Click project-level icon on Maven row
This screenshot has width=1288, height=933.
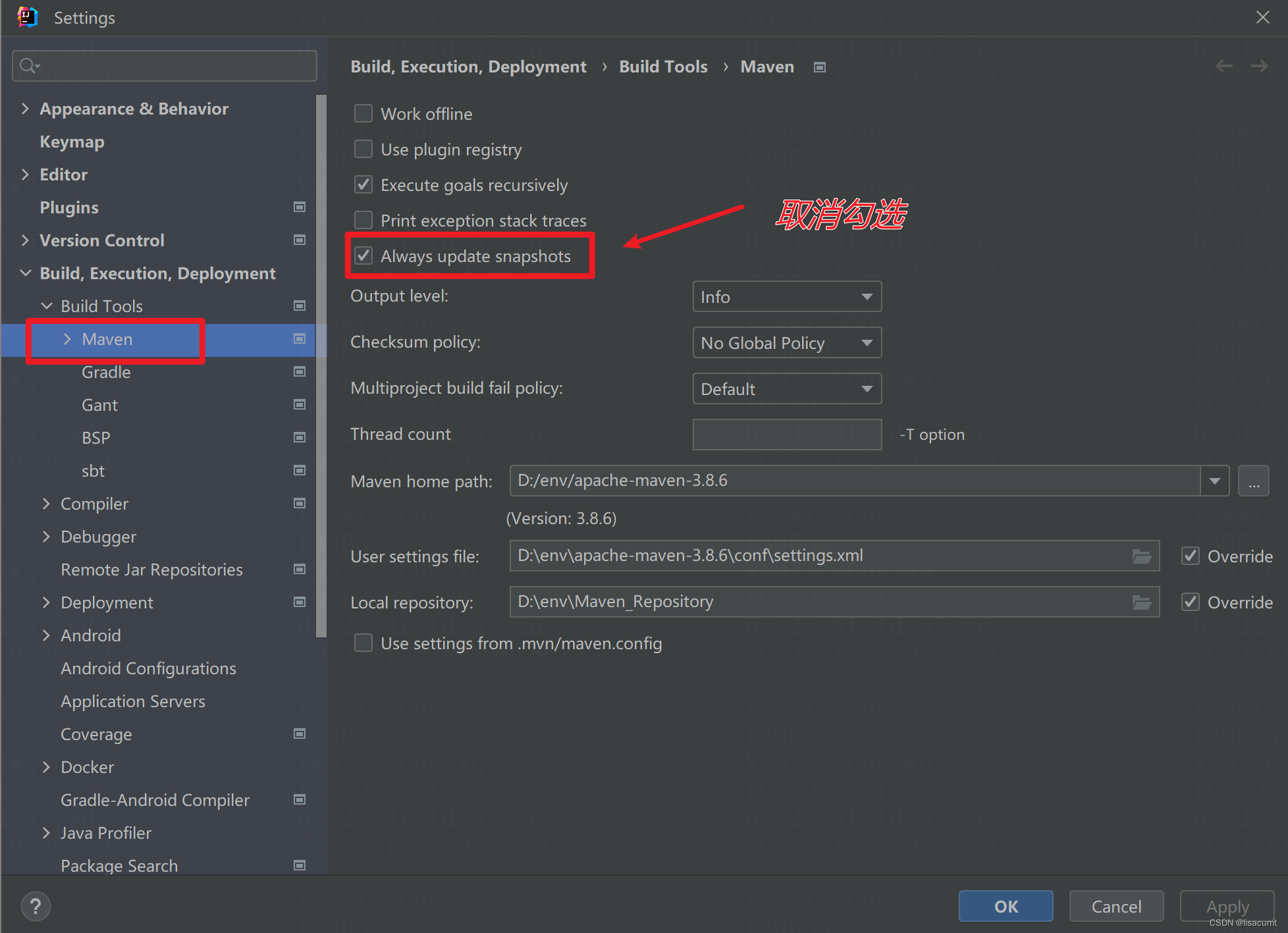(300, 338)
